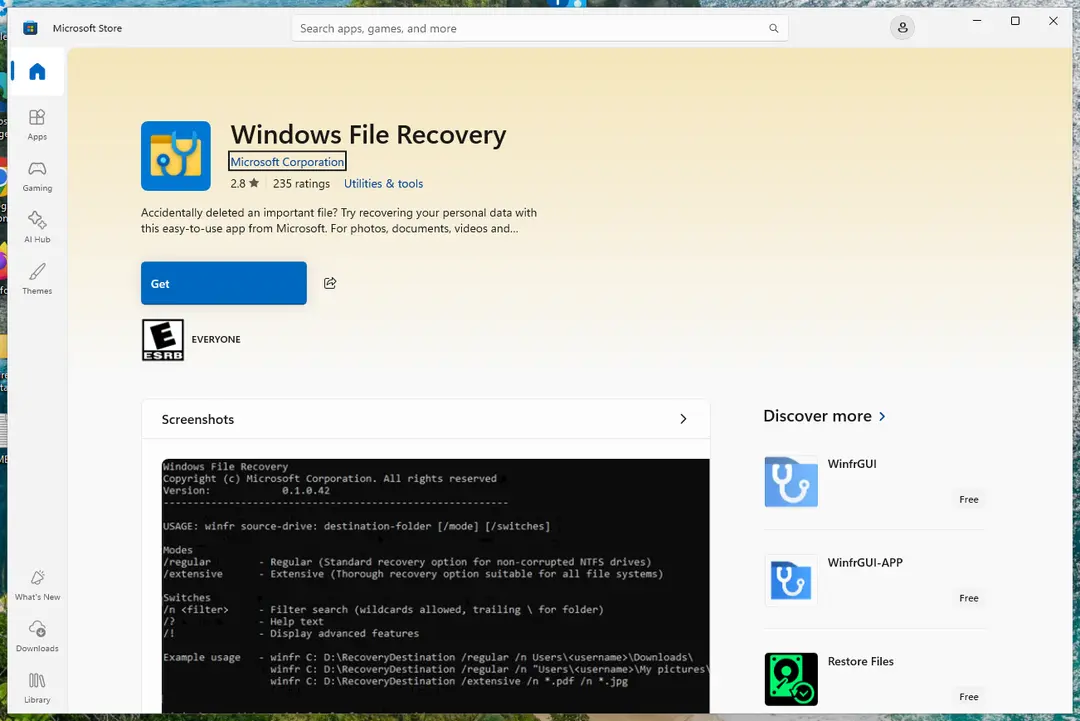Click the Free label under WinfrGUI-APP
1080x721 pixels.
[x=968, y=598]
